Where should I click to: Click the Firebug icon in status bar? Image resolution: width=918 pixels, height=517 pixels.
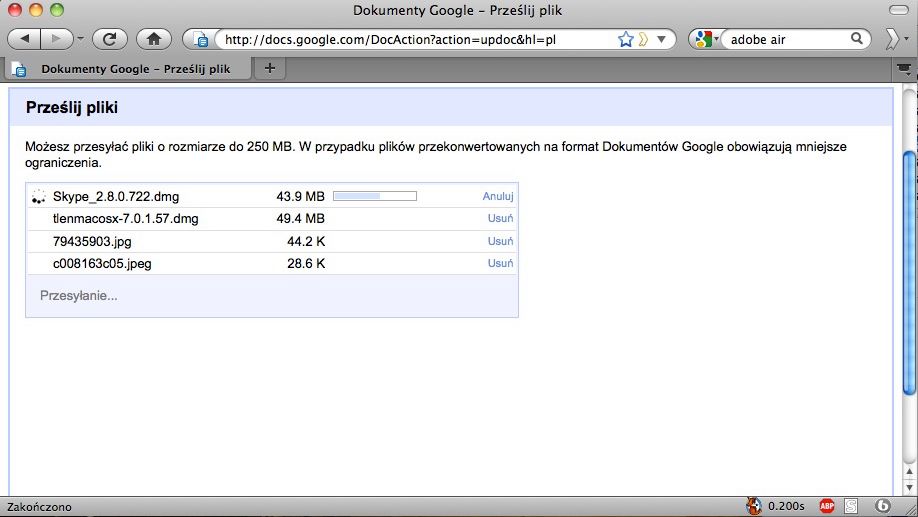[753, 506]
